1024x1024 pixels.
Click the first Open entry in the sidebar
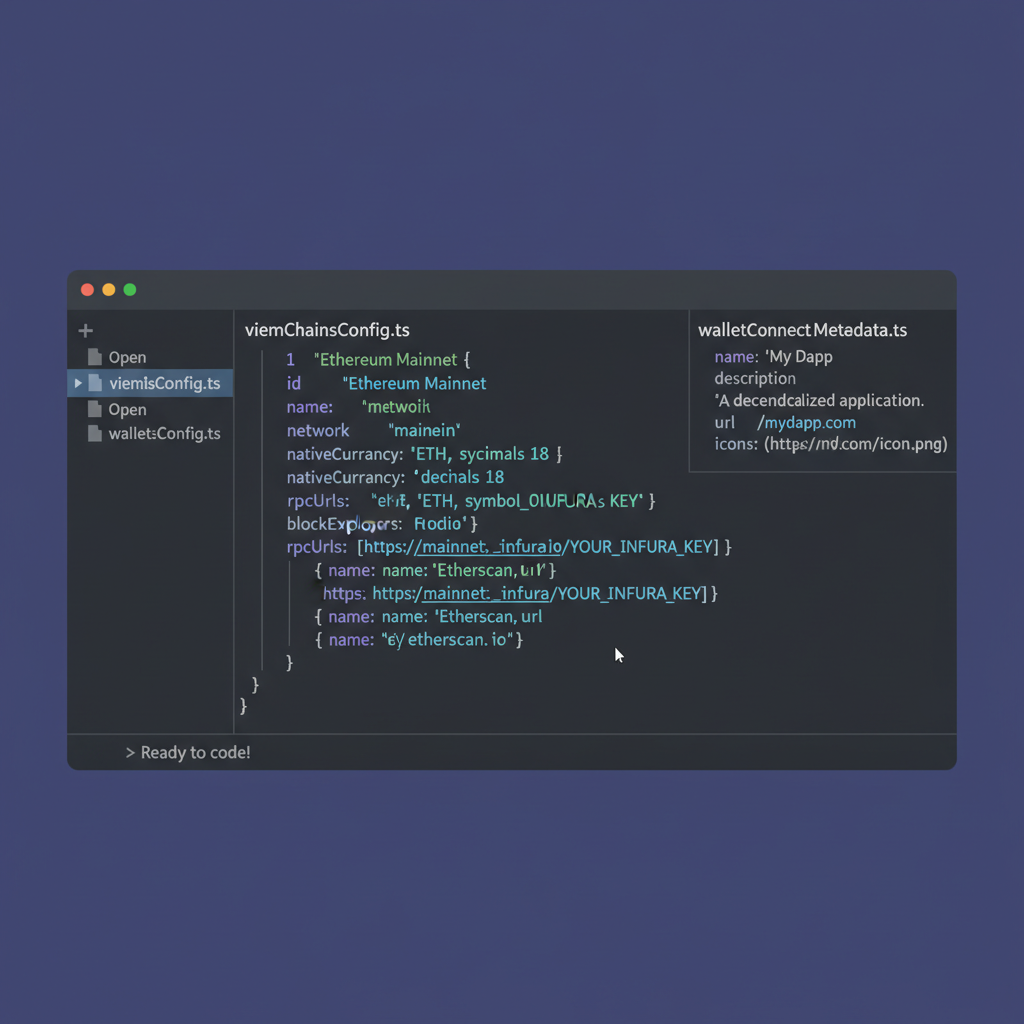[x=128, y=357]
